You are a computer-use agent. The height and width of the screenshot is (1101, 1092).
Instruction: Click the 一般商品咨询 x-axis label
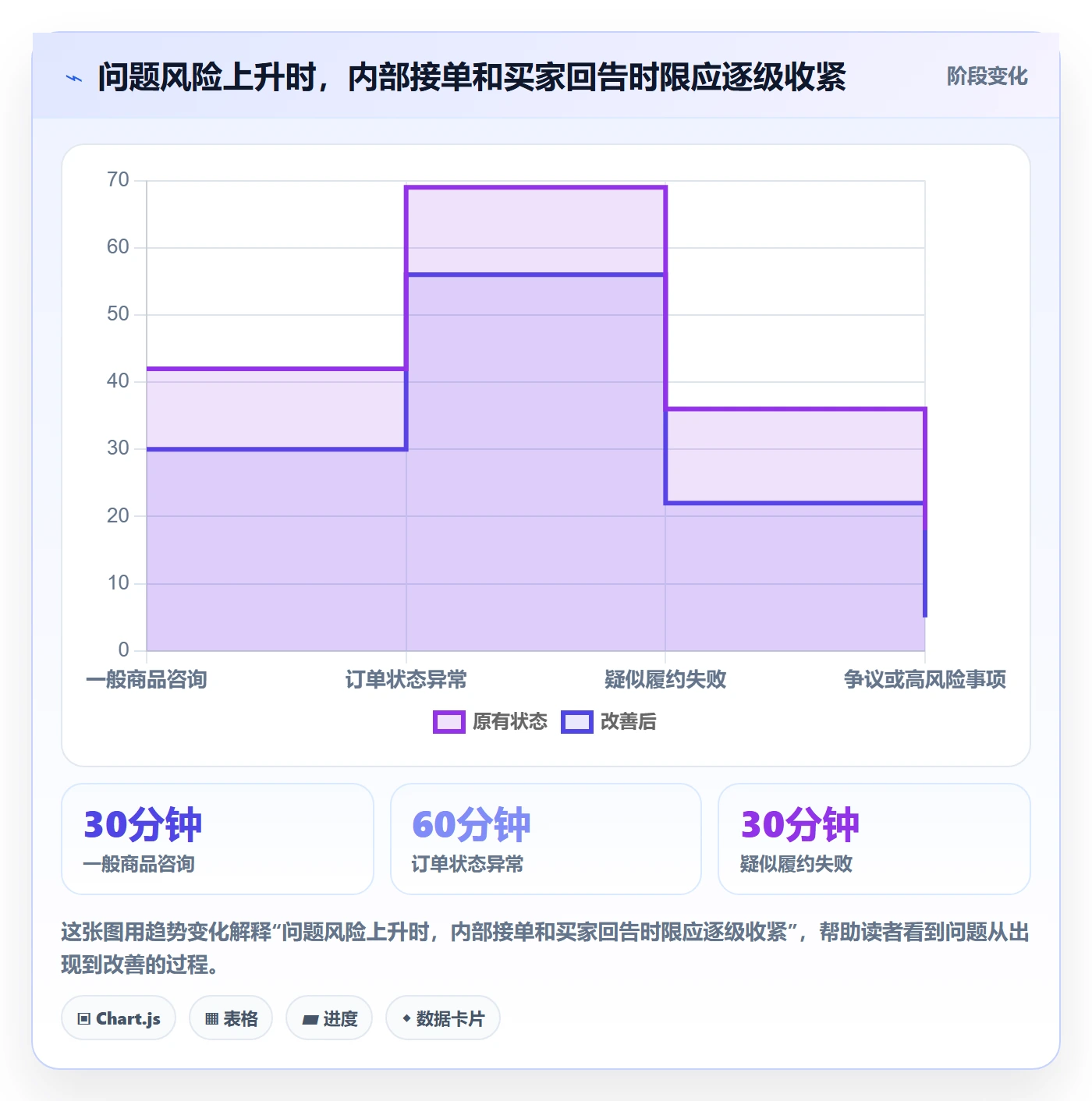point(147,680)
